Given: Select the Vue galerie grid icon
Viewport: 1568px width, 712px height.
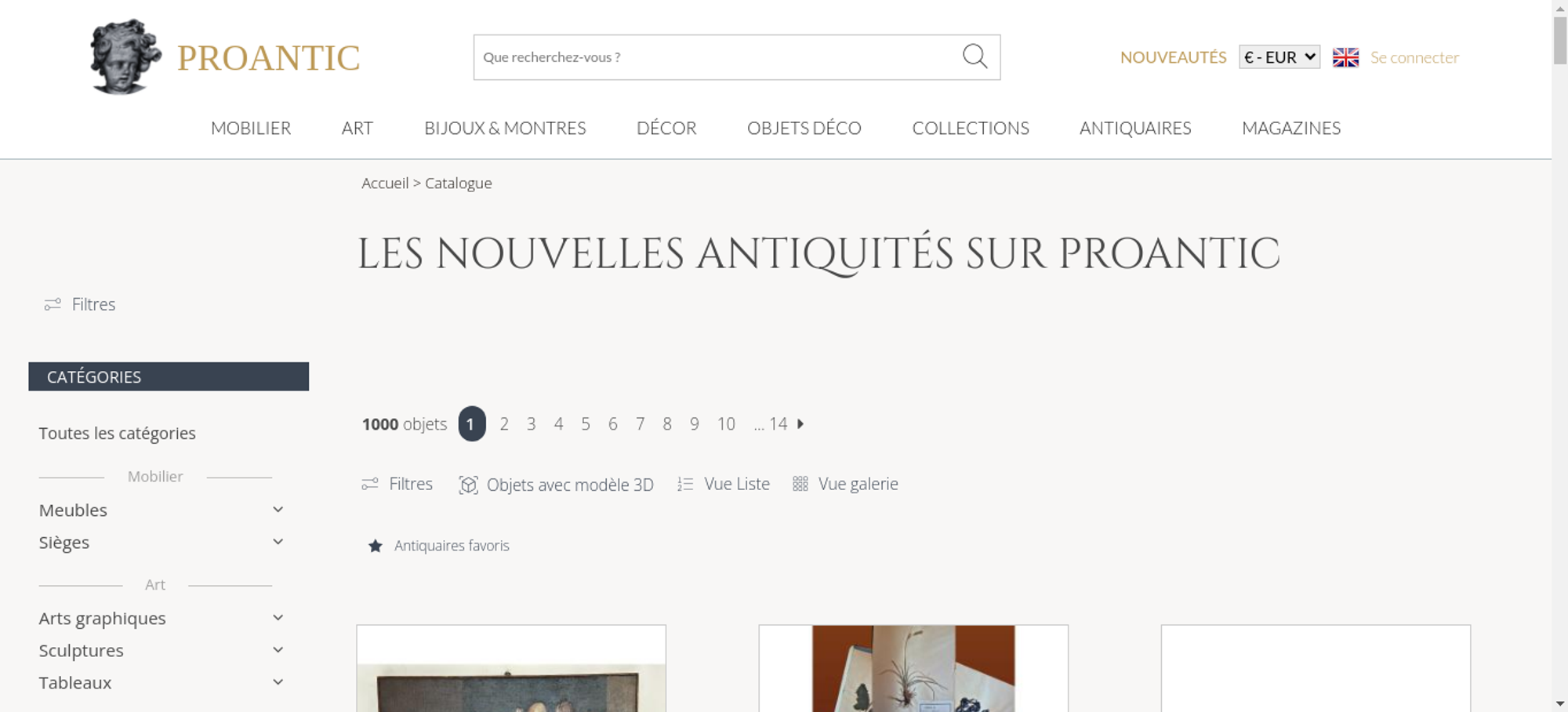Looking at the screenshot, I should point(800,484).
